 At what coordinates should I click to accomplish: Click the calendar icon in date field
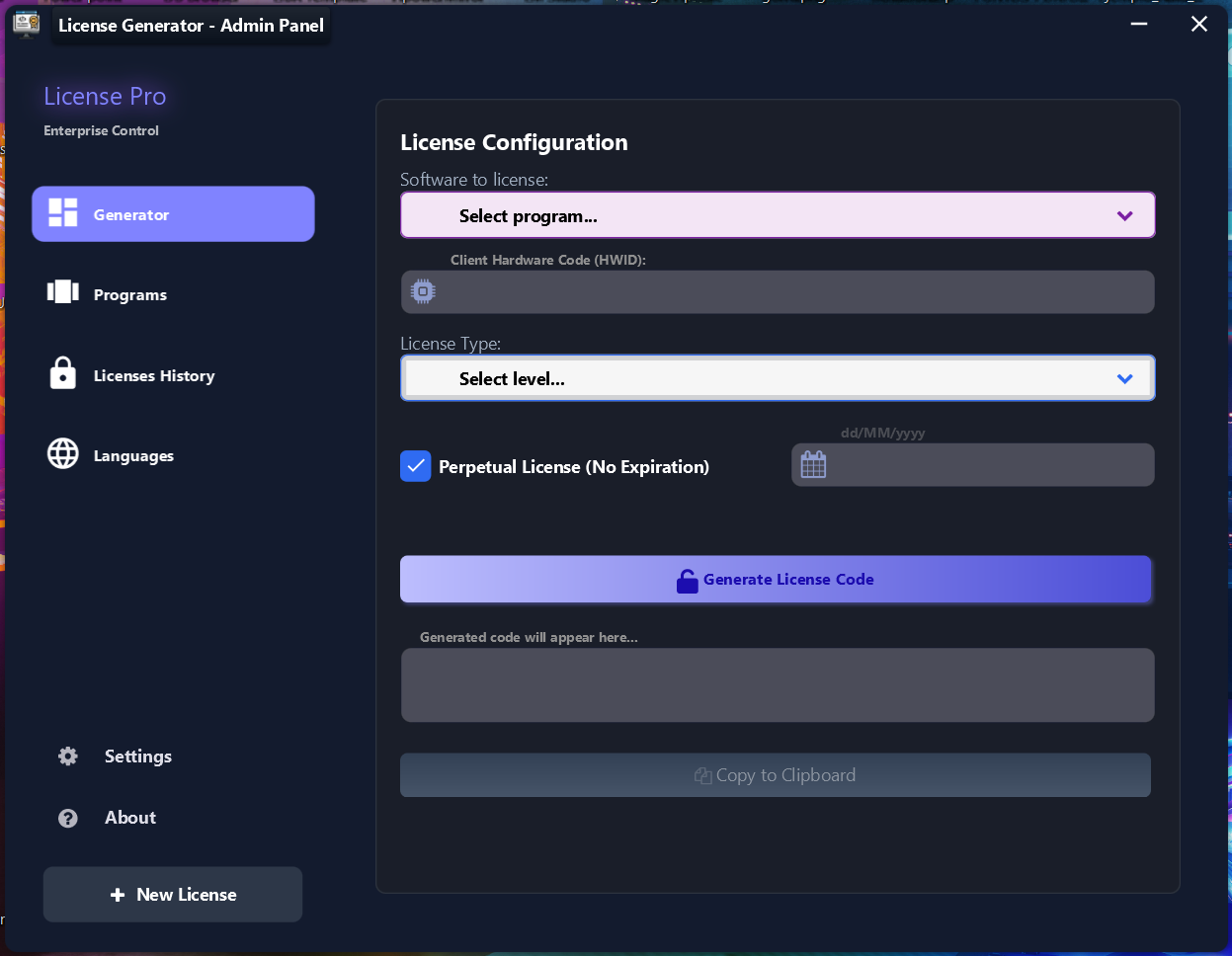[x=813, y=464]
